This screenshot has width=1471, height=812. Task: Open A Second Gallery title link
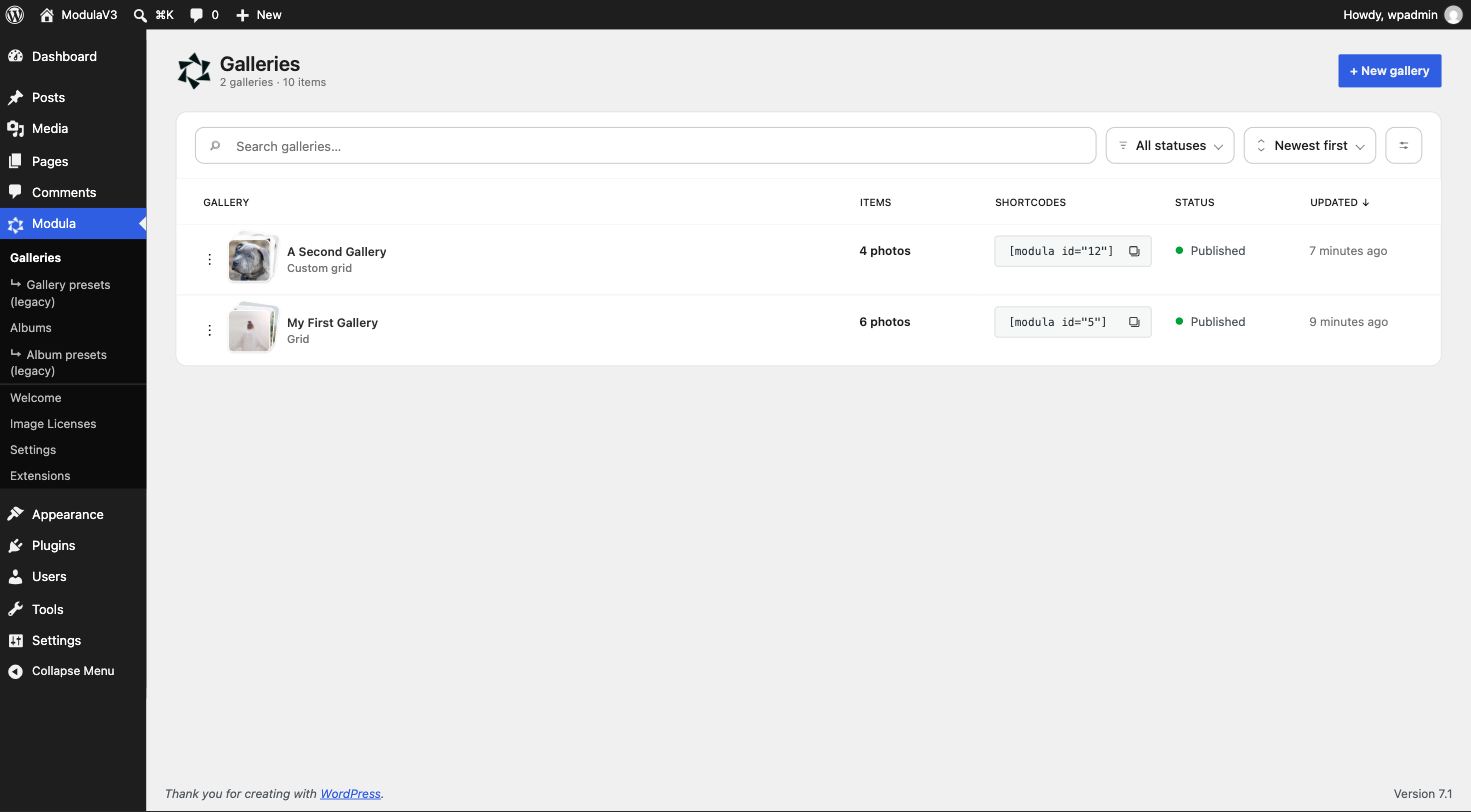(x=337, y=252)
